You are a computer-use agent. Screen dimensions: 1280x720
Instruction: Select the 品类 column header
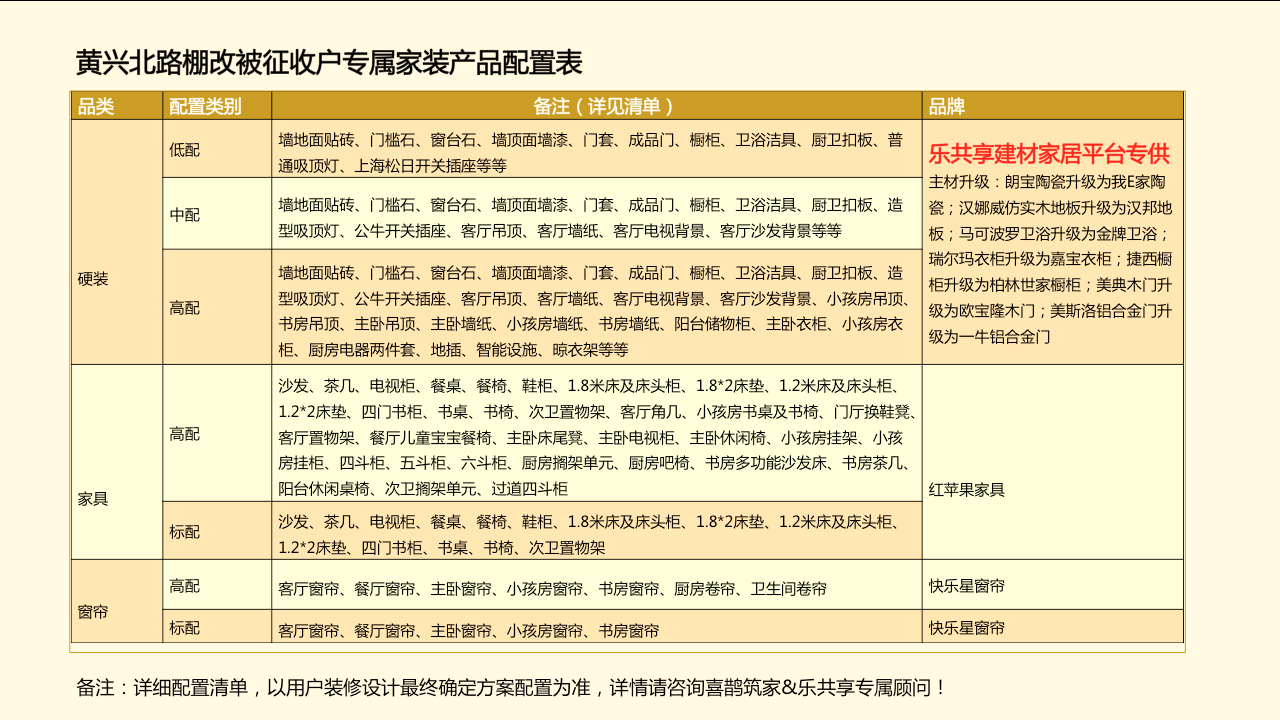[x=96, y=106]
